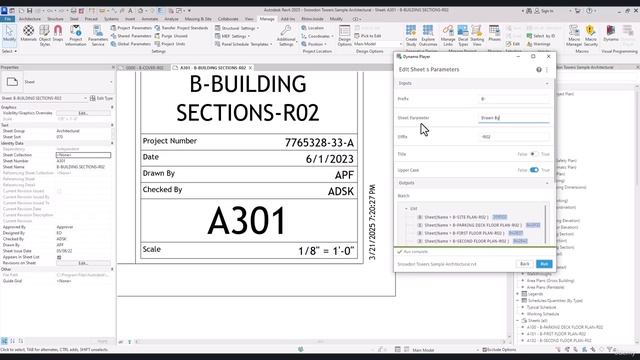Open Decal Types
The height and width of the screenshot is (360, 640).
[463, 35]
